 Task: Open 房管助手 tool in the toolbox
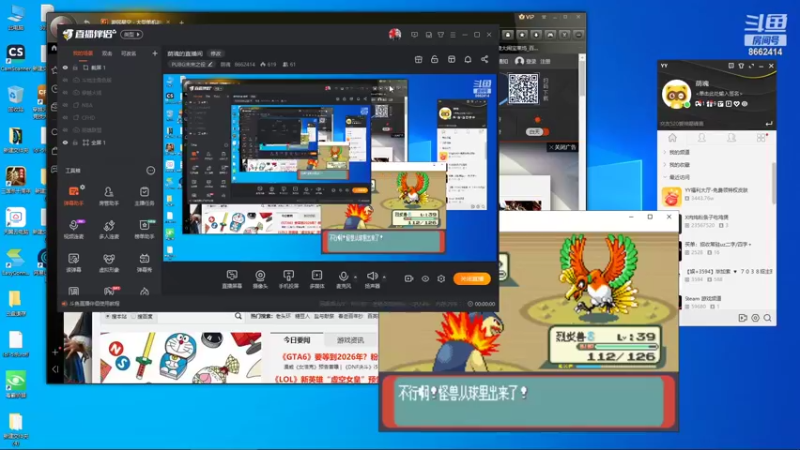point(109,195)
